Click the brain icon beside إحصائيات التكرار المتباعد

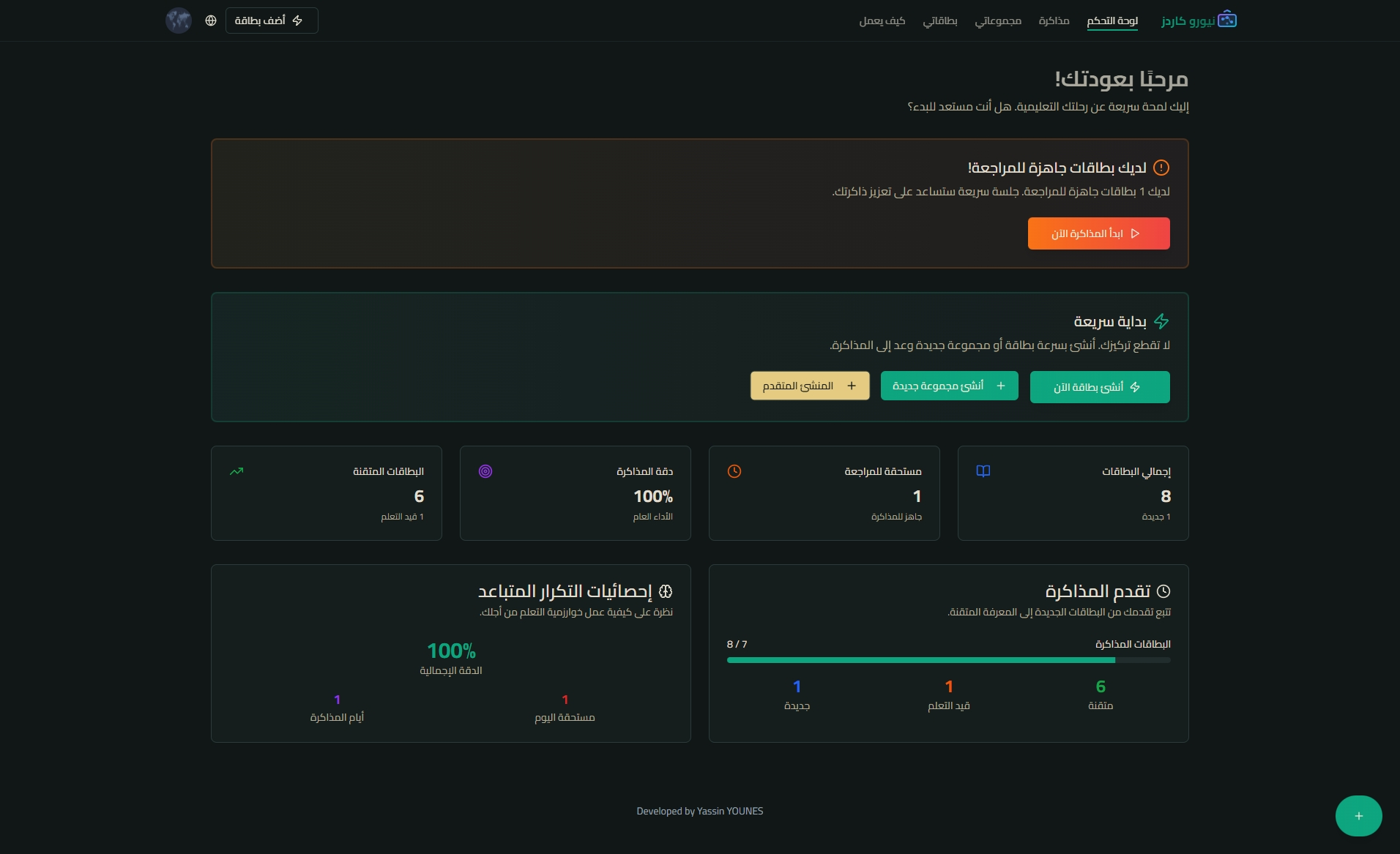click(666, 591)
